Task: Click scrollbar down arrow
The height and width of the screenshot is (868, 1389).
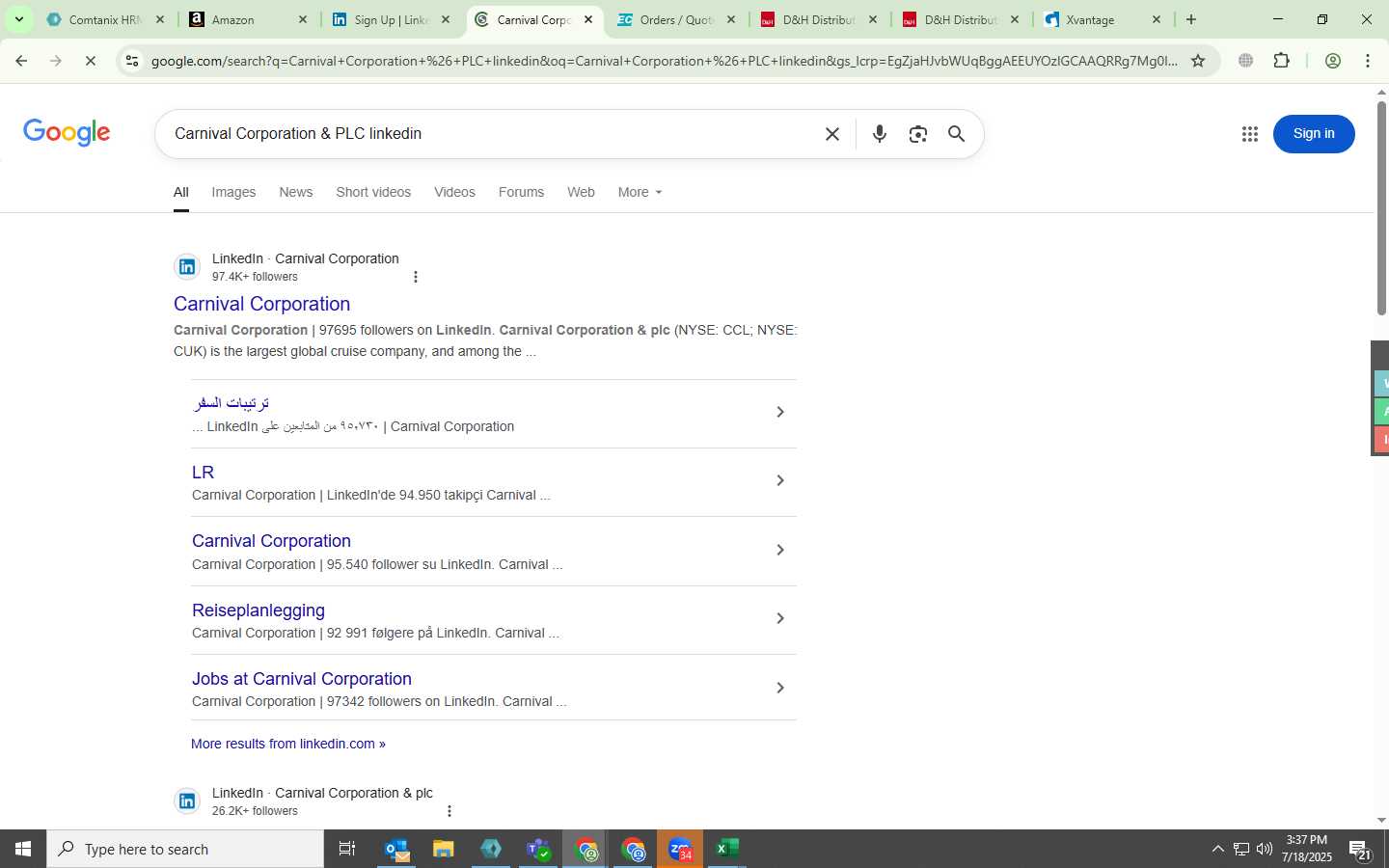Action: click(x=1381, y=821)
